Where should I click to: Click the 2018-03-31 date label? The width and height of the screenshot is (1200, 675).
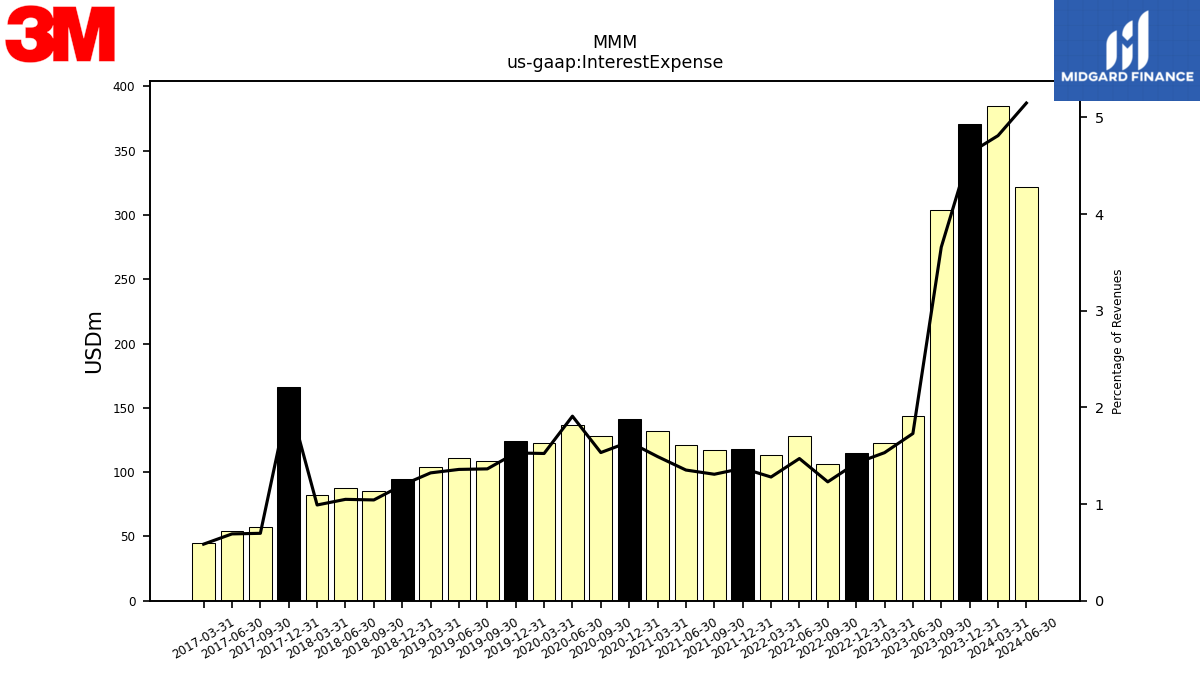(x=317, y=638)
